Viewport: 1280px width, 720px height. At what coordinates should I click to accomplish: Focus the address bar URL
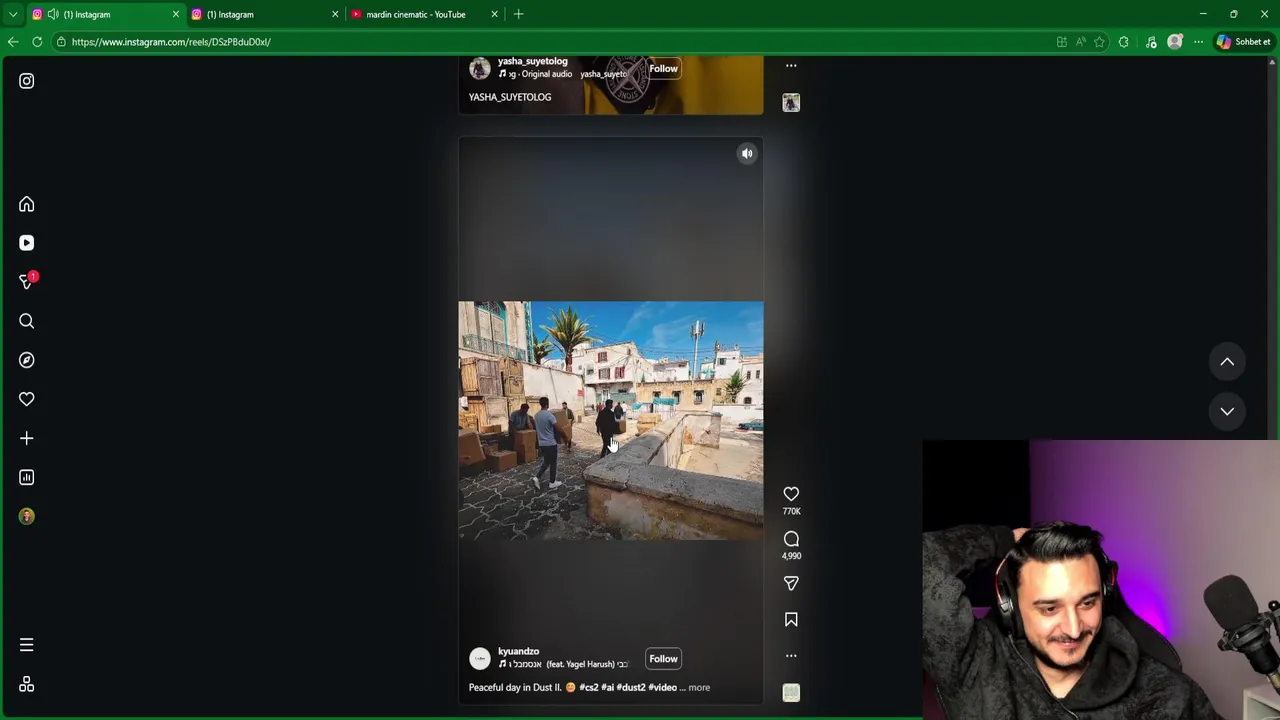tap(171, 42)
